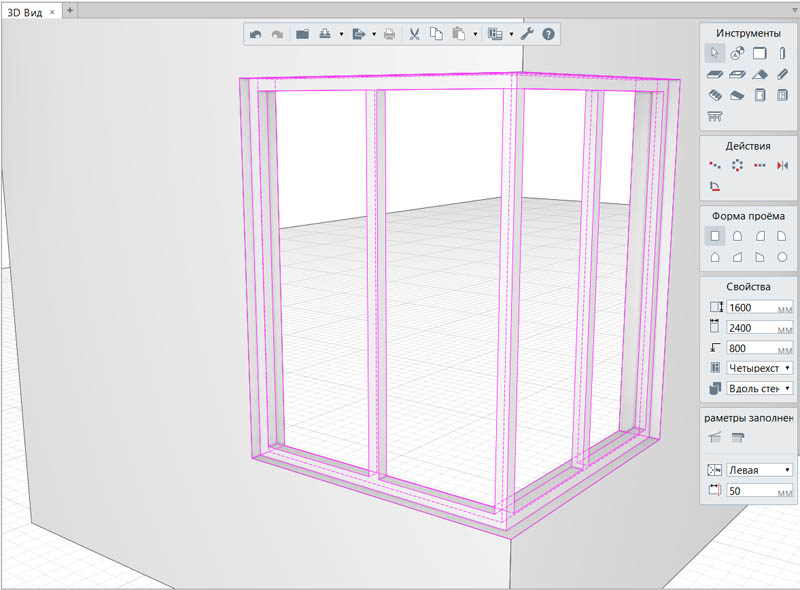Select the primitives shapes tool

(x=737, y=53)
